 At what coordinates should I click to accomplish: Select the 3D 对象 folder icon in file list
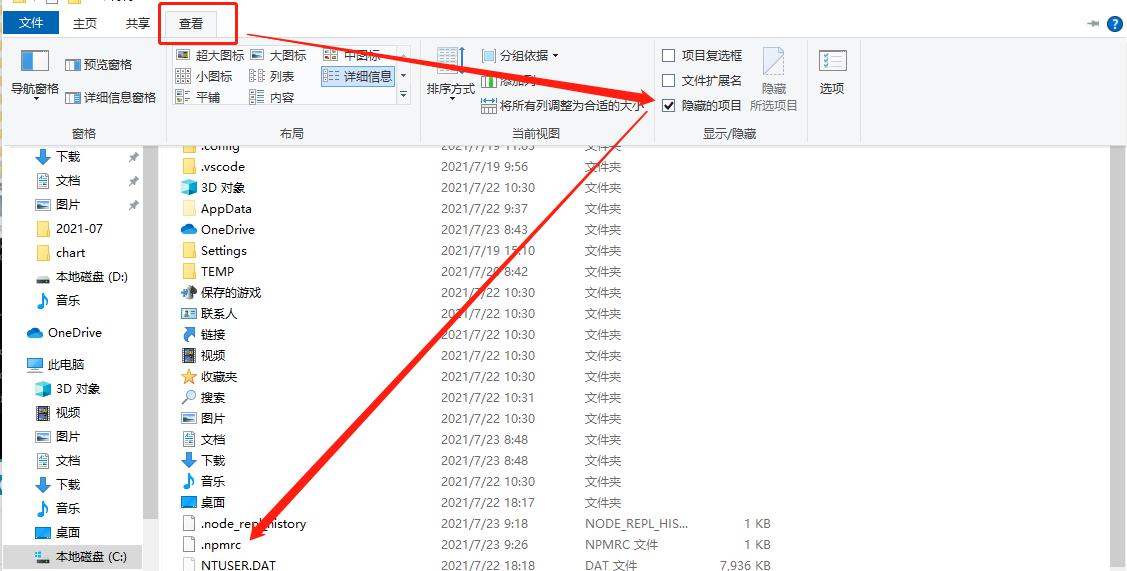pyautogui.click(x=189, y=188)
